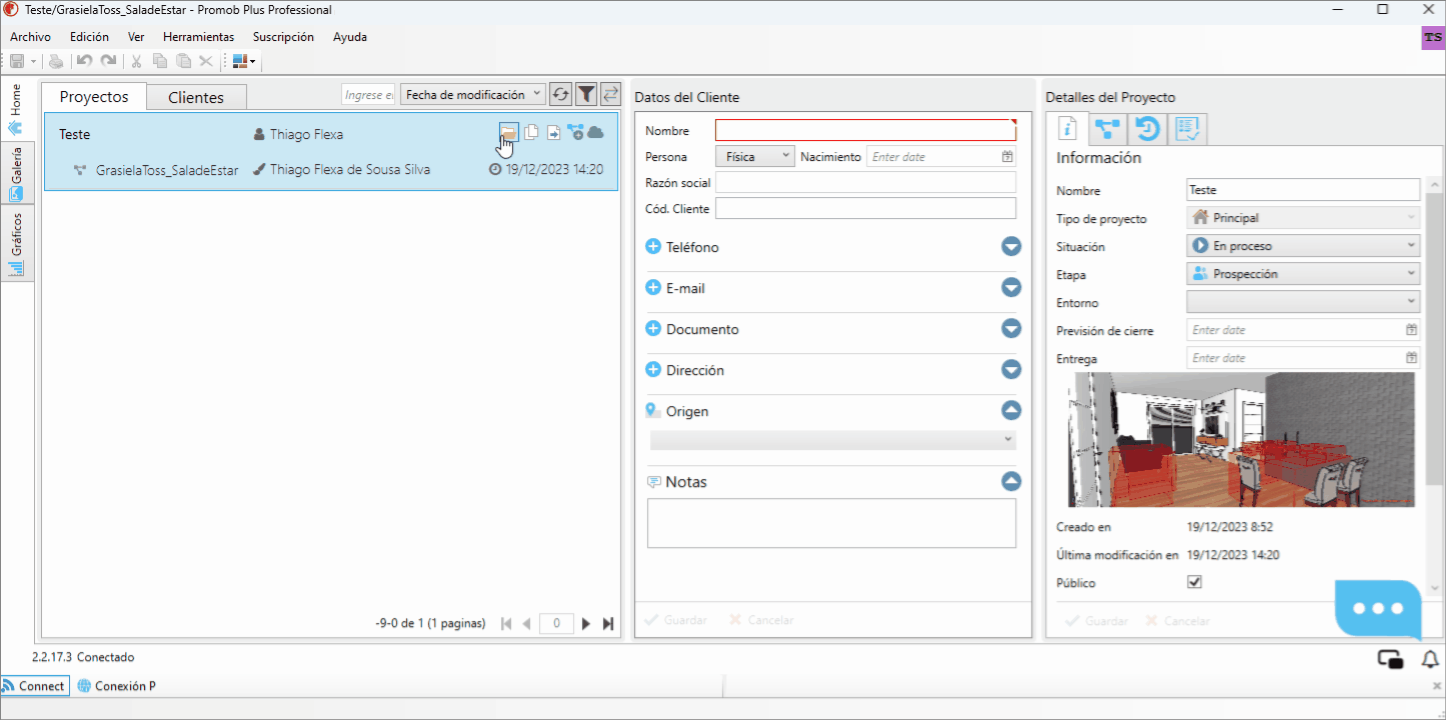Click the Connect button in status bar
The image size is (1446, 720).
point(34,686)
